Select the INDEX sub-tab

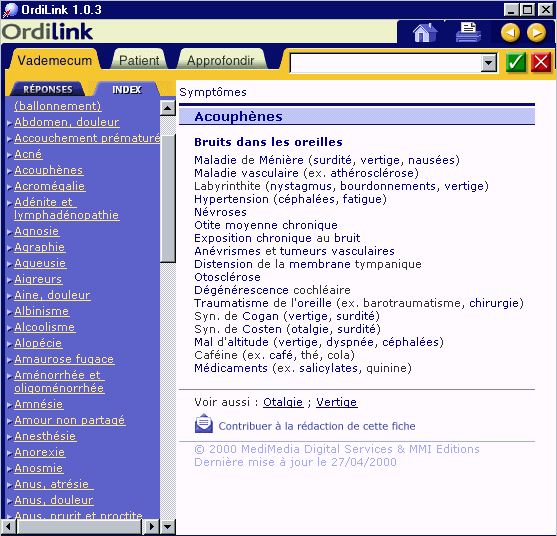coord(127,90)
